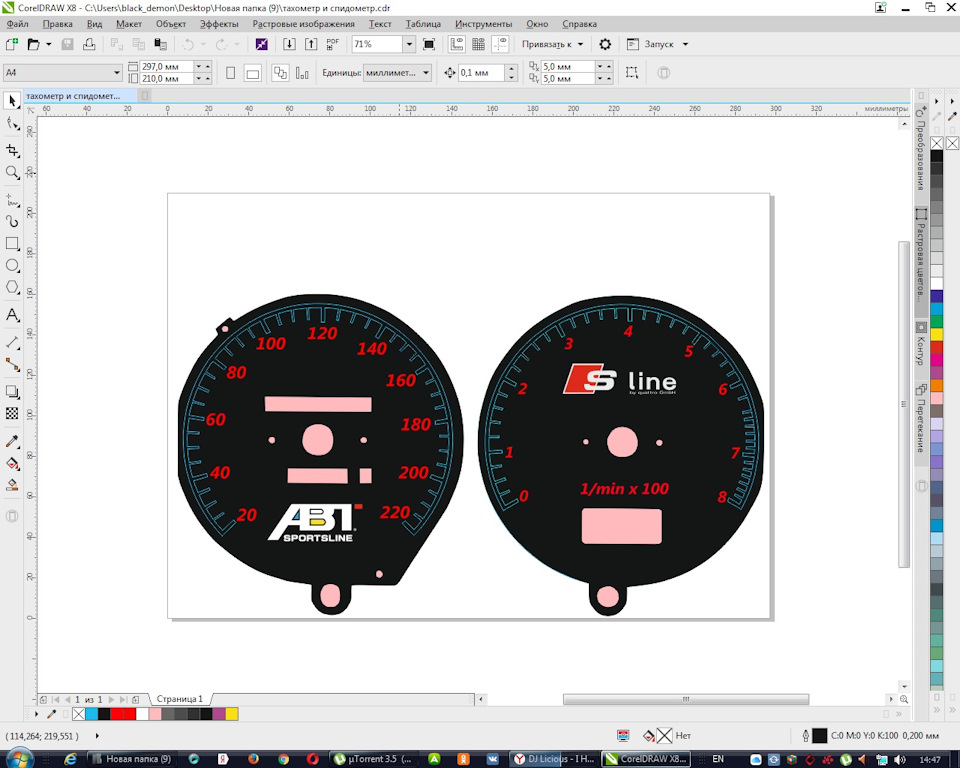960x768 pixels.
Task: Click the Open folder icon
Action: [x=34, y=44]
